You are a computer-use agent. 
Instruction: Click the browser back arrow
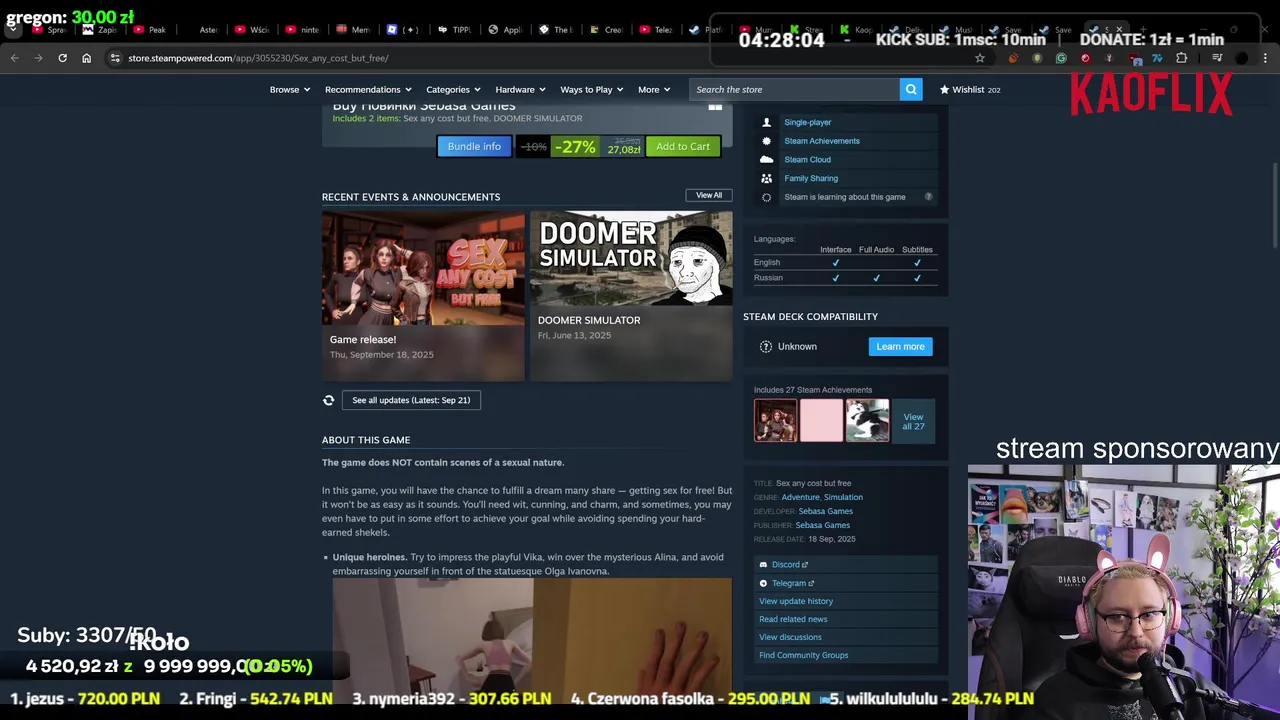click(14, 58)
